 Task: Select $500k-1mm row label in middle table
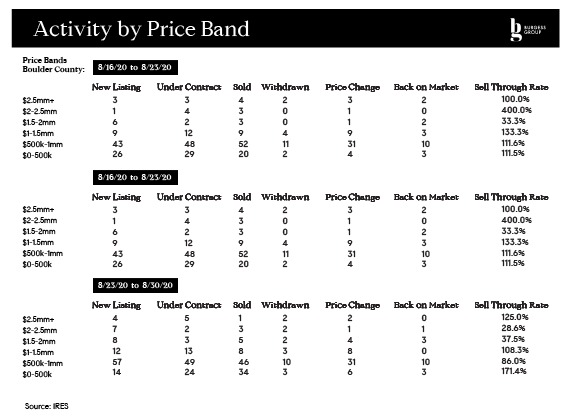click(43, 253)
